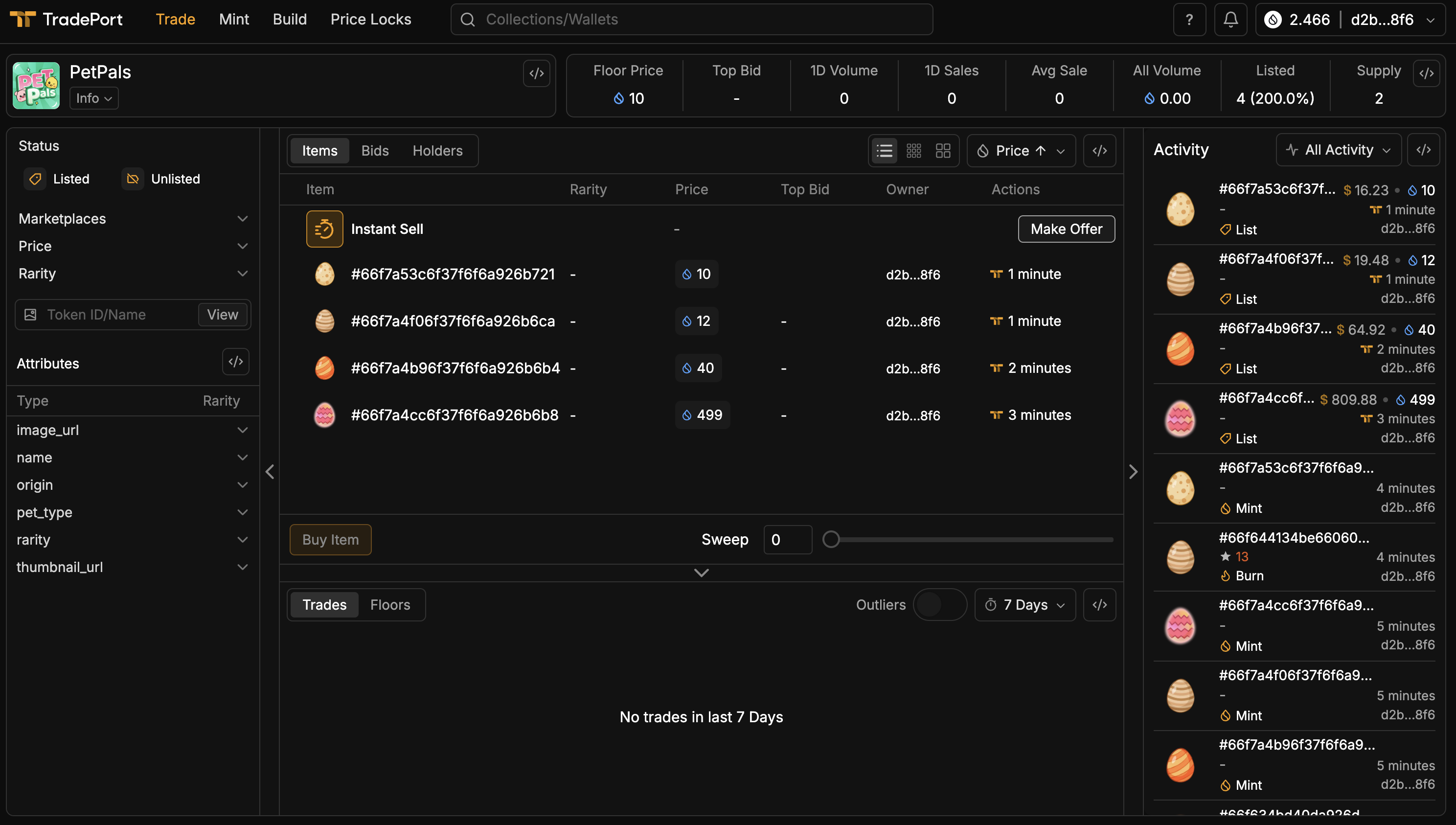
Task: Open the help question mark icon
Action: click(x=1189, y=20)
